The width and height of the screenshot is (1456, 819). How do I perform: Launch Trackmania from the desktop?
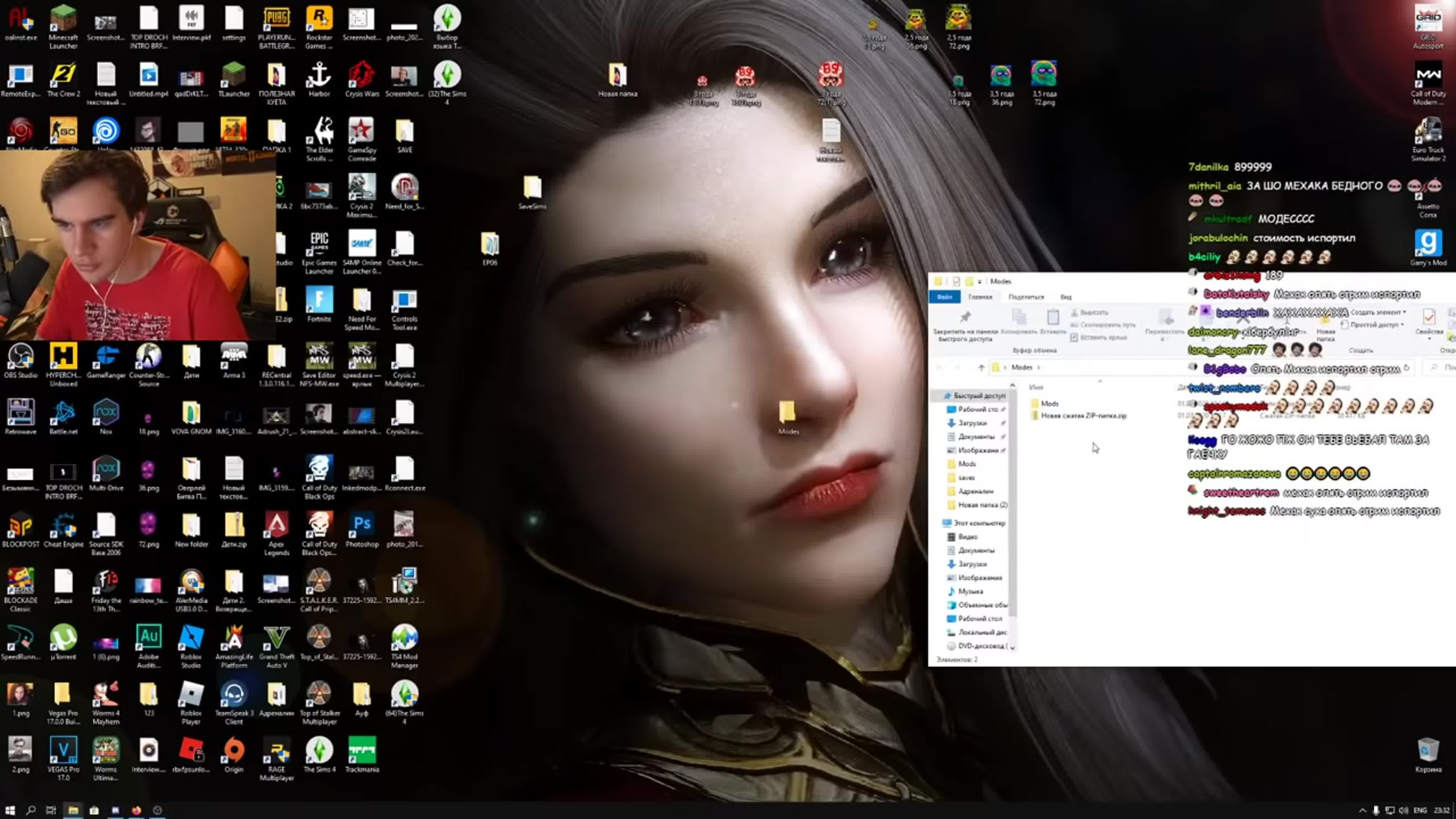(x=362, y=755)
